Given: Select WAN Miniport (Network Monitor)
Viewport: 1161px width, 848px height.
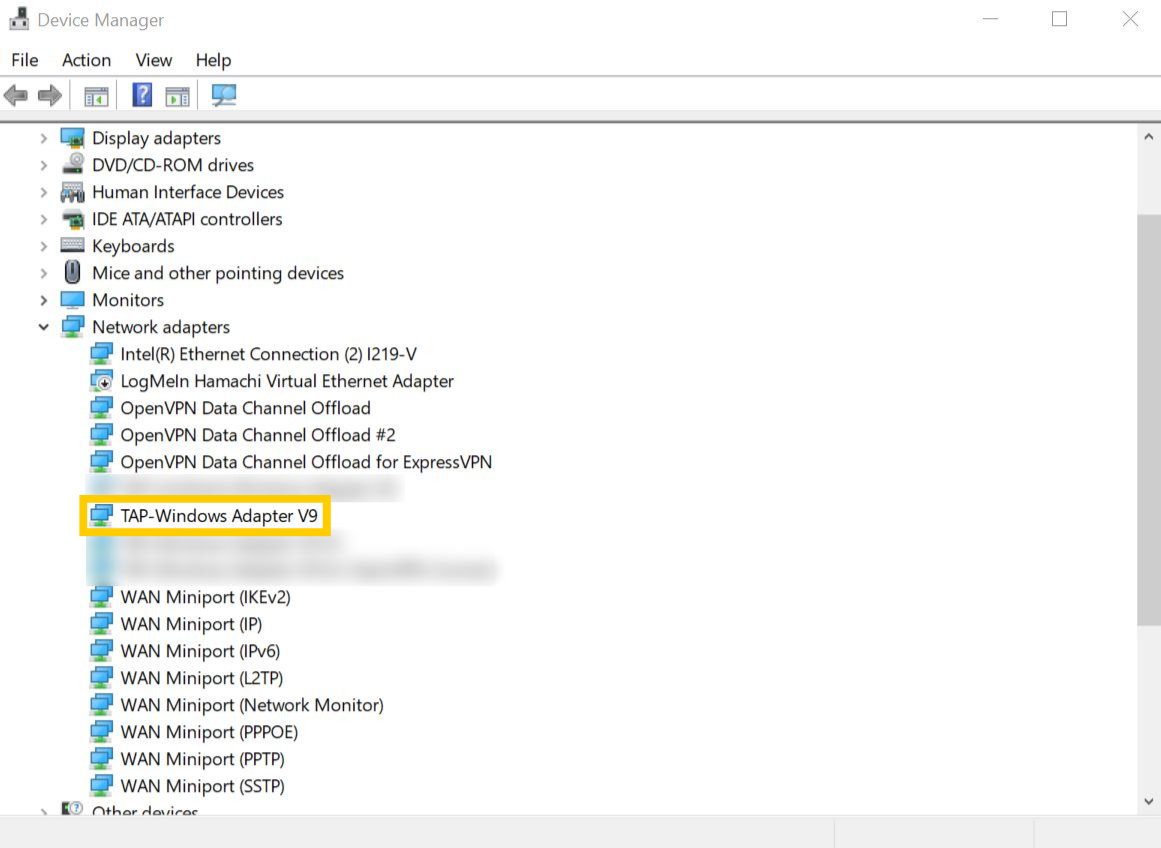Looking at the screenshot, I should point(252,705).
